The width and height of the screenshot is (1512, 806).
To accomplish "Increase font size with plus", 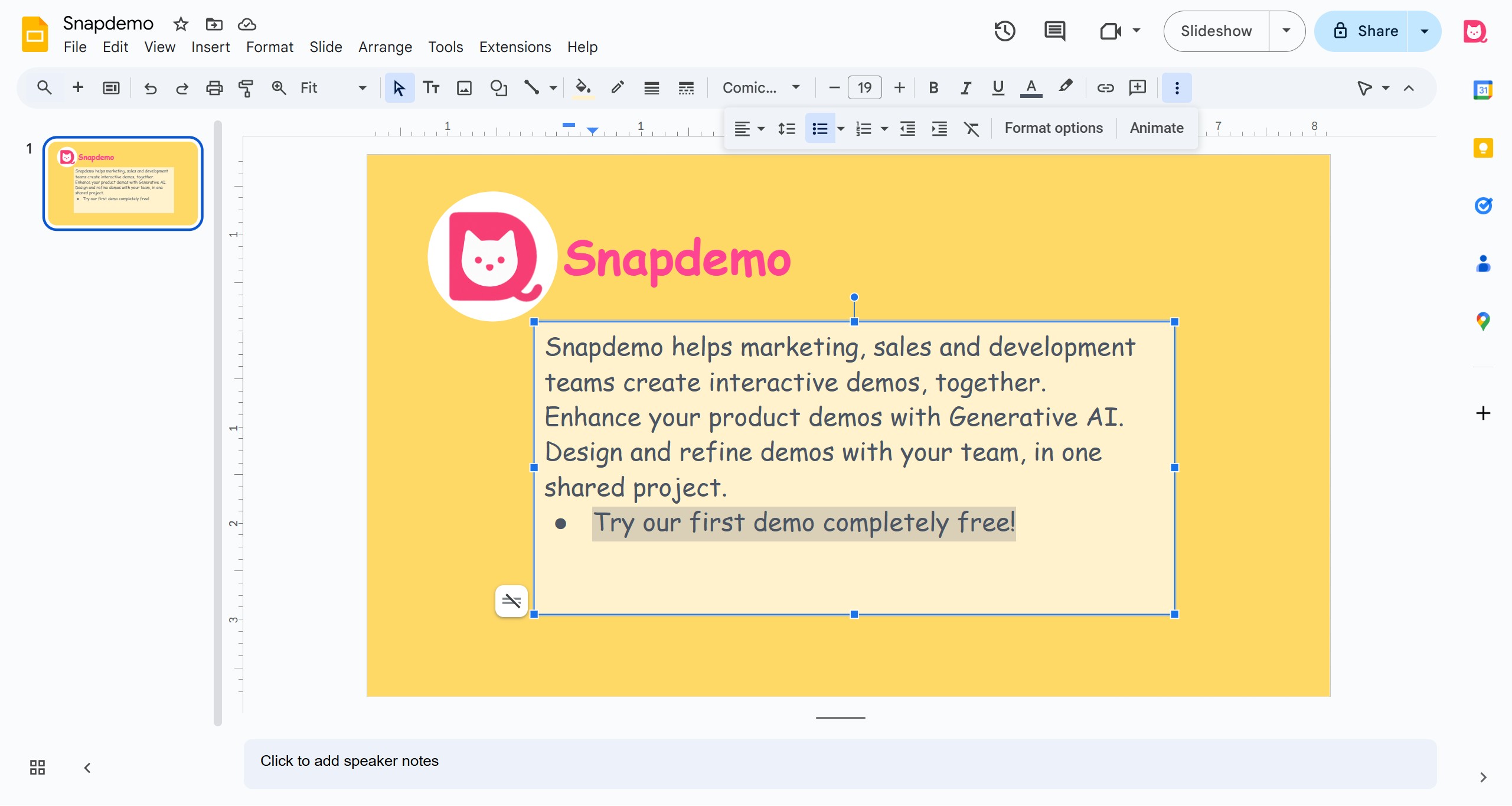I will point(899,88).
